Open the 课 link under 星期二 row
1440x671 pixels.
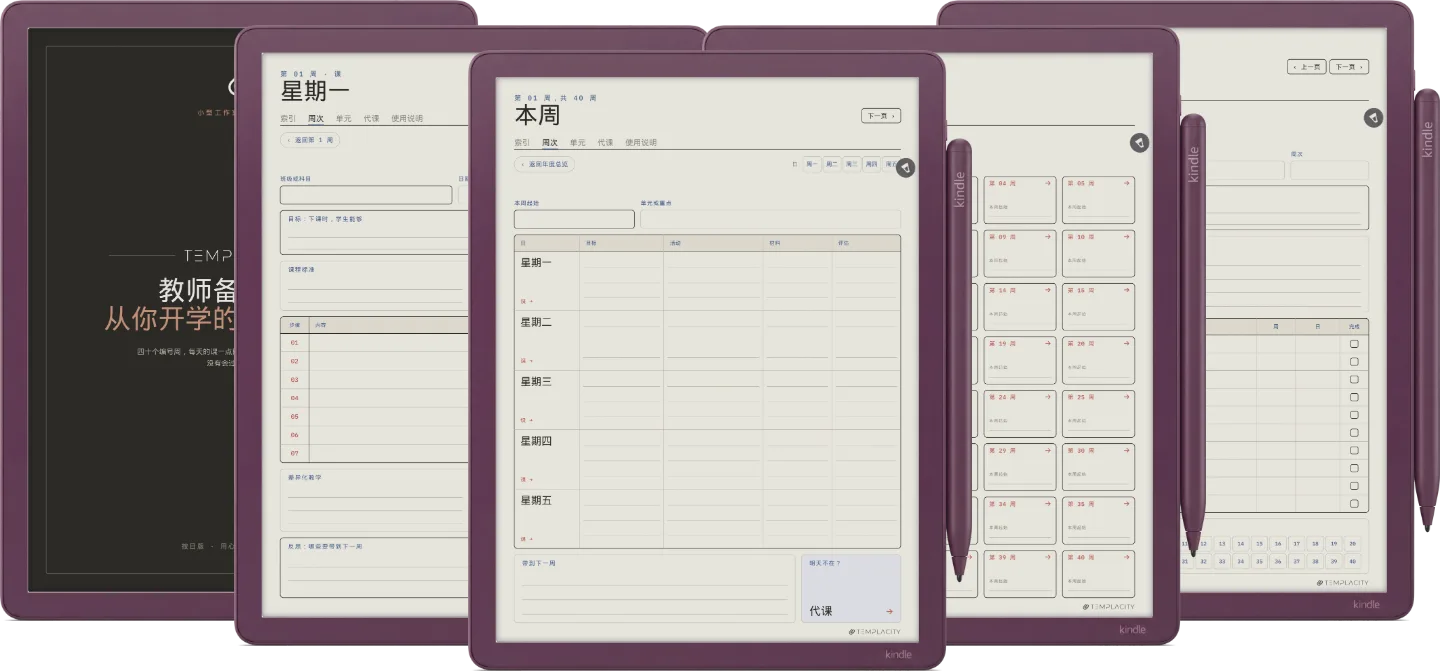pyautogui.click(x=526, y=361)
